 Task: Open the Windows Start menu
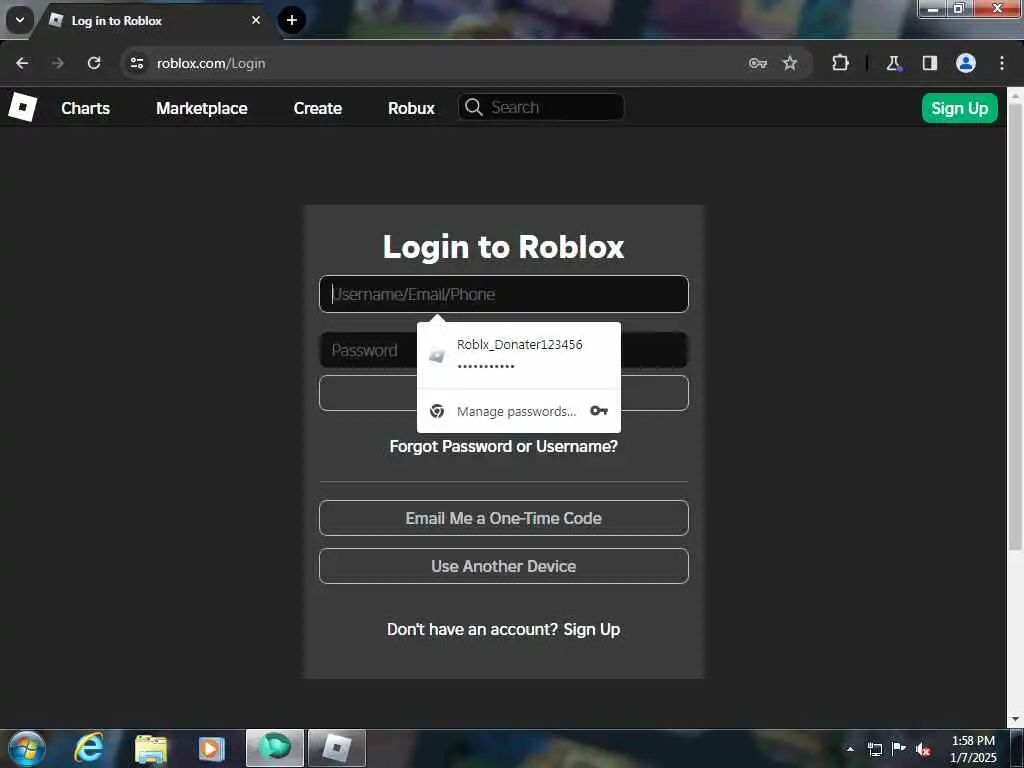[x=27, y=748]
